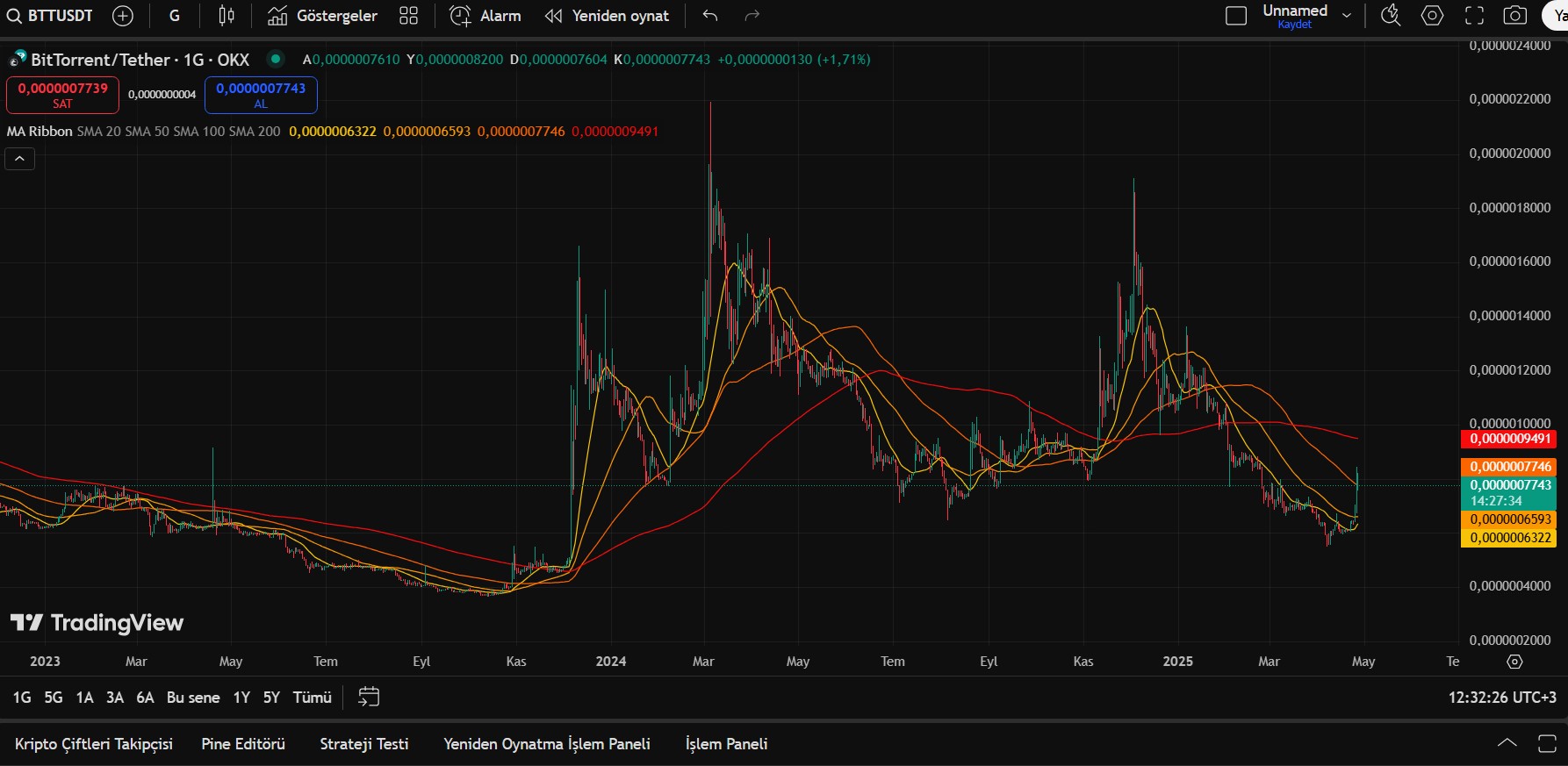This screenshot has height=766, width=1568.
Task: Create an Alarm alert
Action: coord(486,16)
